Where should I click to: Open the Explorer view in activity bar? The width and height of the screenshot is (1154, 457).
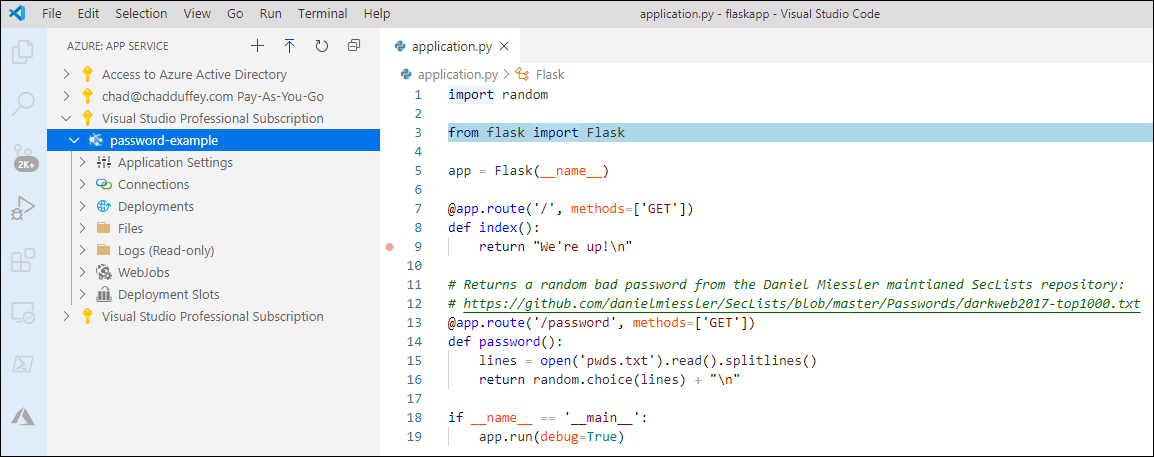24,51
